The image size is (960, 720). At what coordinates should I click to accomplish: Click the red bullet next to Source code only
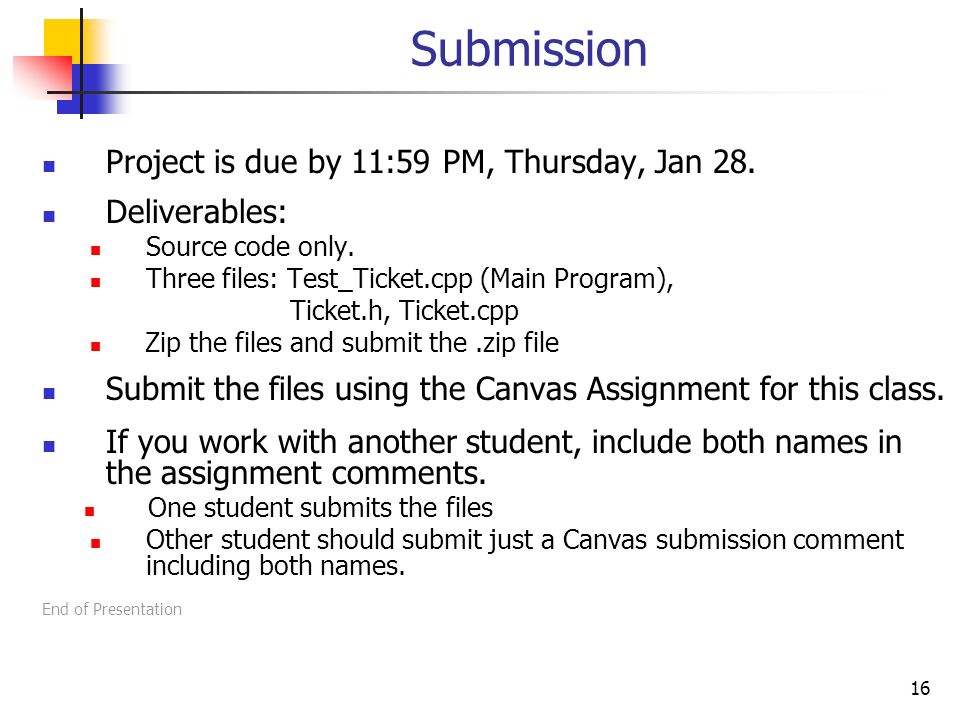96,250
